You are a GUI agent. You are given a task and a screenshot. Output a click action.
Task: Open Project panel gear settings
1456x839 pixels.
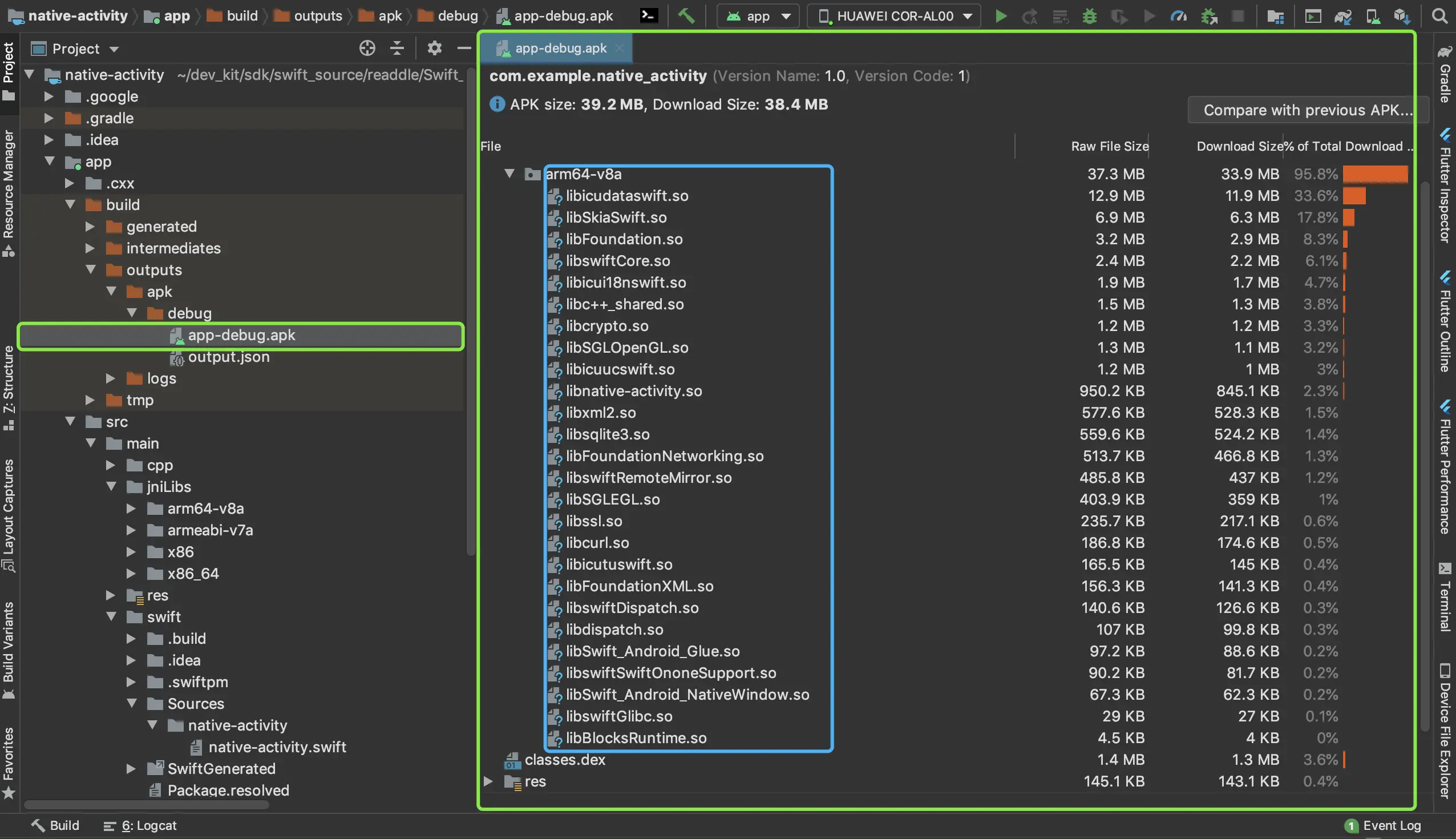click(x=434, y=48)
